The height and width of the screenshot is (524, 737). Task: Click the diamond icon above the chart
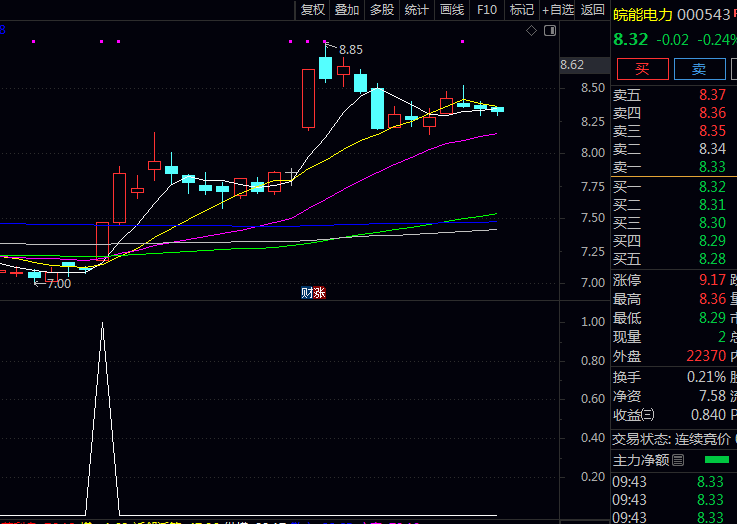click(x=532, y=31)
